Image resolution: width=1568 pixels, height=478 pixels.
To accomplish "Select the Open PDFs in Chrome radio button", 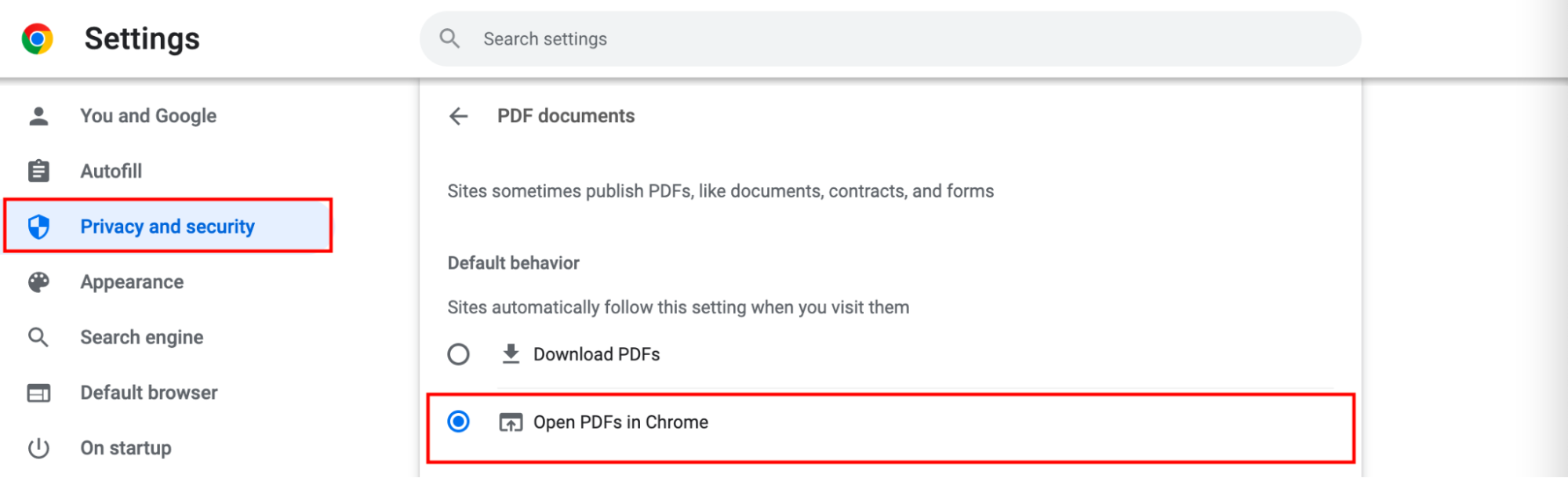I will (459, 422).
